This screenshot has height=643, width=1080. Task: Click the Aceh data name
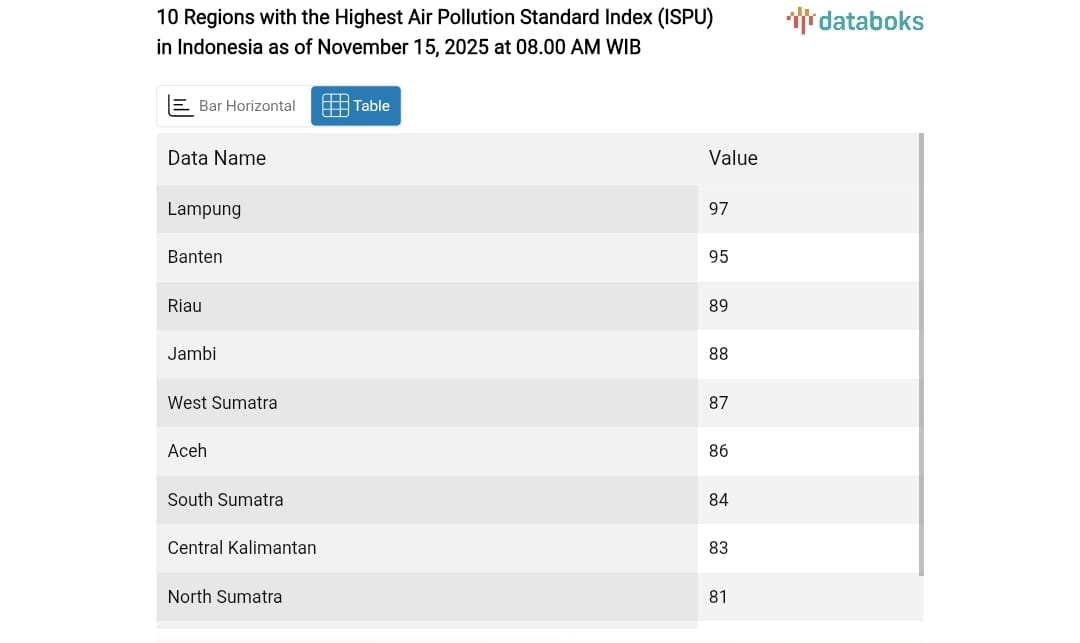point(187,451)
